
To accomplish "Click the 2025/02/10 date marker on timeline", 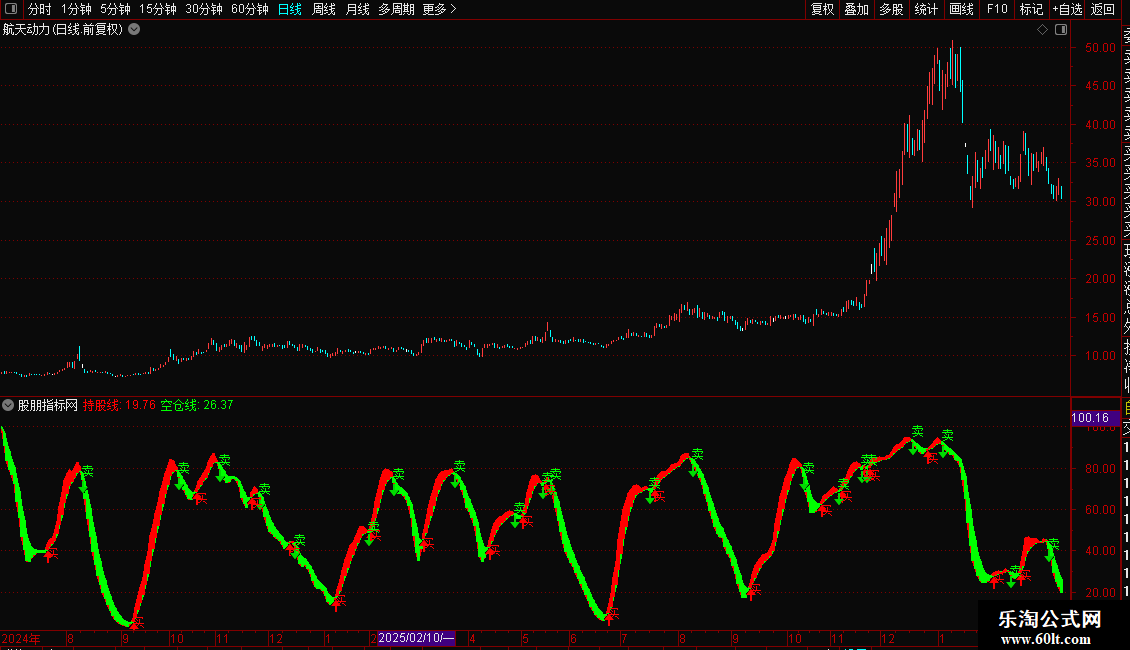I will pos(416,638).
